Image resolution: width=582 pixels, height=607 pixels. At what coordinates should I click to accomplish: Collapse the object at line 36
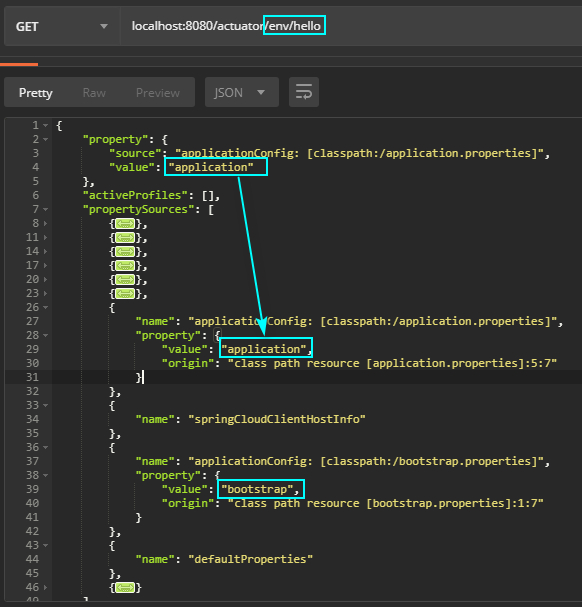click(46, 448)
